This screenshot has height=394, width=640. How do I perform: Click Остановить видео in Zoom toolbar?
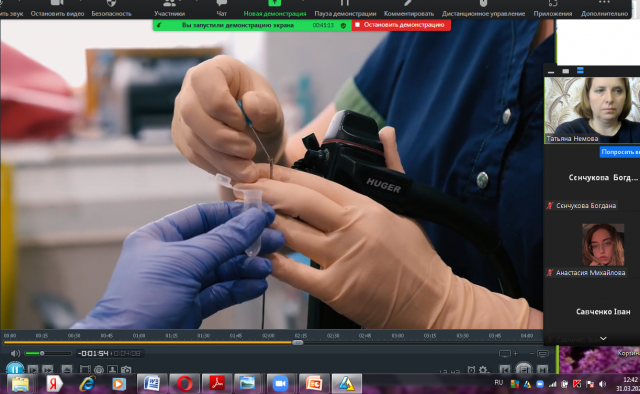pos(57,9)
